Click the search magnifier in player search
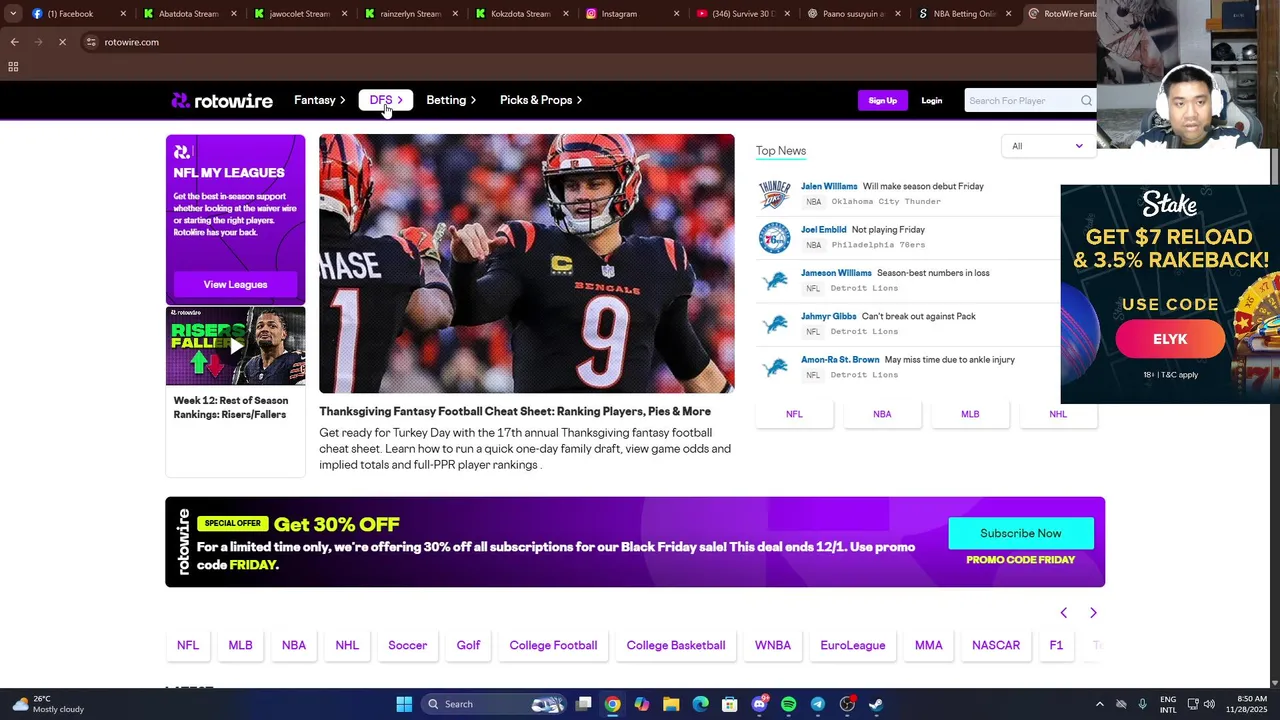1280x720 pixels. click(x=1086, y=100)
